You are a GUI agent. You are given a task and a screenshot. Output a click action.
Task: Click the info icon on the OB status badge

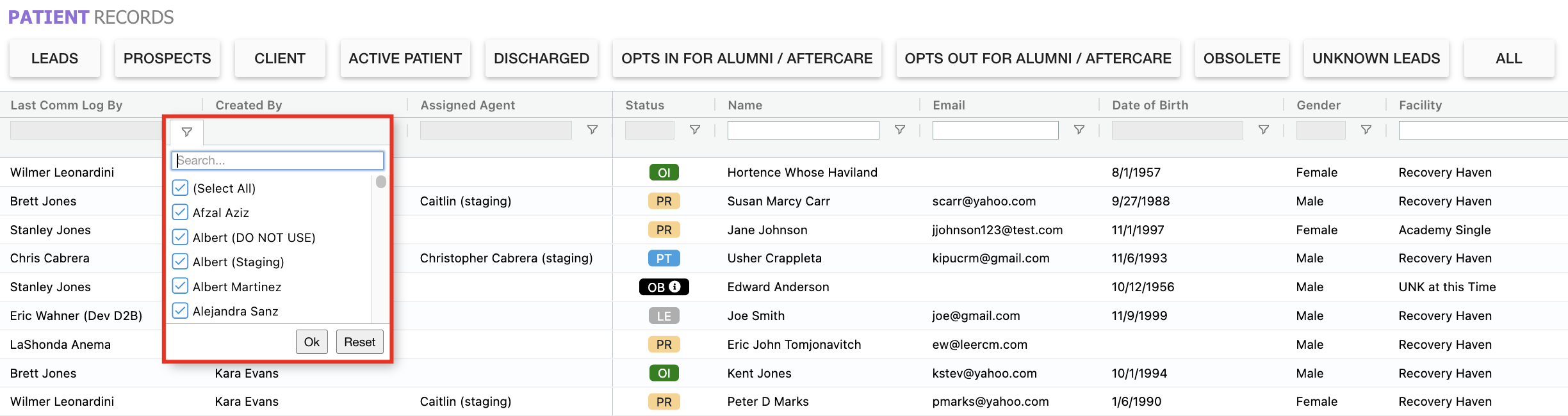(x=675, y=287)
